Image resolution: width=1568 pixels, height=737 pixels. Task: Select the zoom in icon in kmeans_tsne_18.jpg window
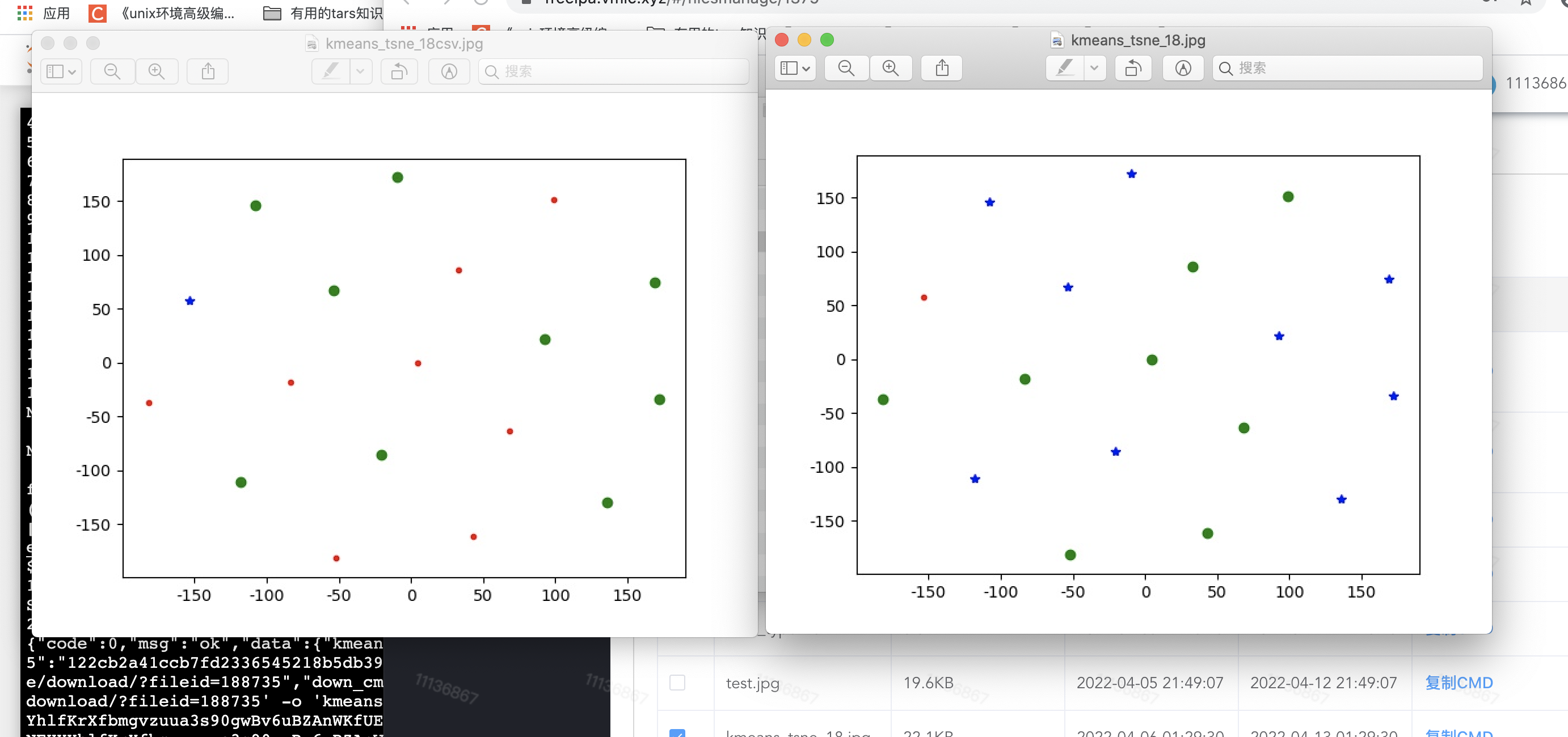(x=891, y=68)
